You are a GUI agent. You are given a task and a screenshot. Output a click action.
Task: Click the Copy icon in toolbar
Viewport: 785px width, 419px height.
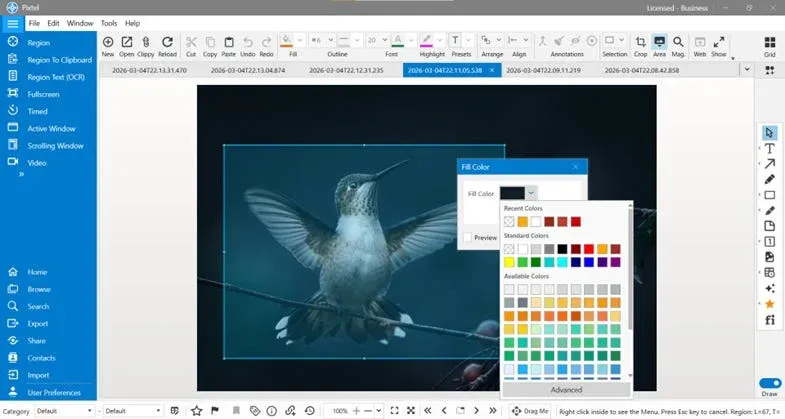pos(210,42)
